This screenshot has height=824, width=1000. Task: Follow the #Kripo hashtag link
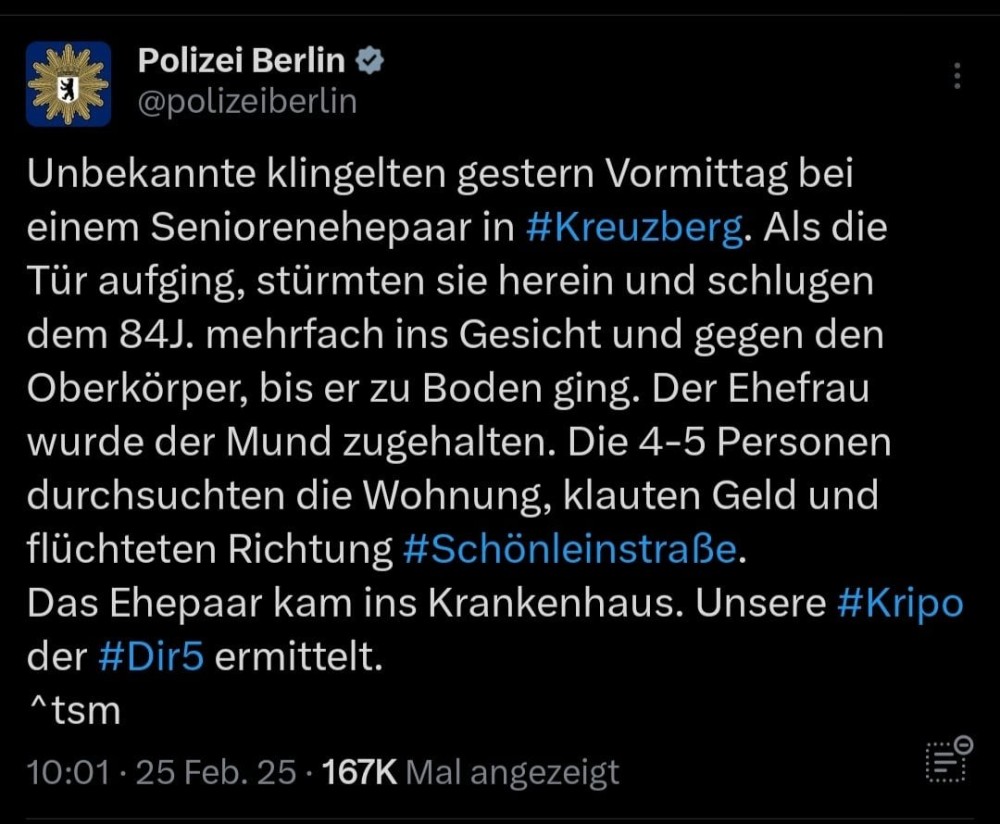(900, 603)
